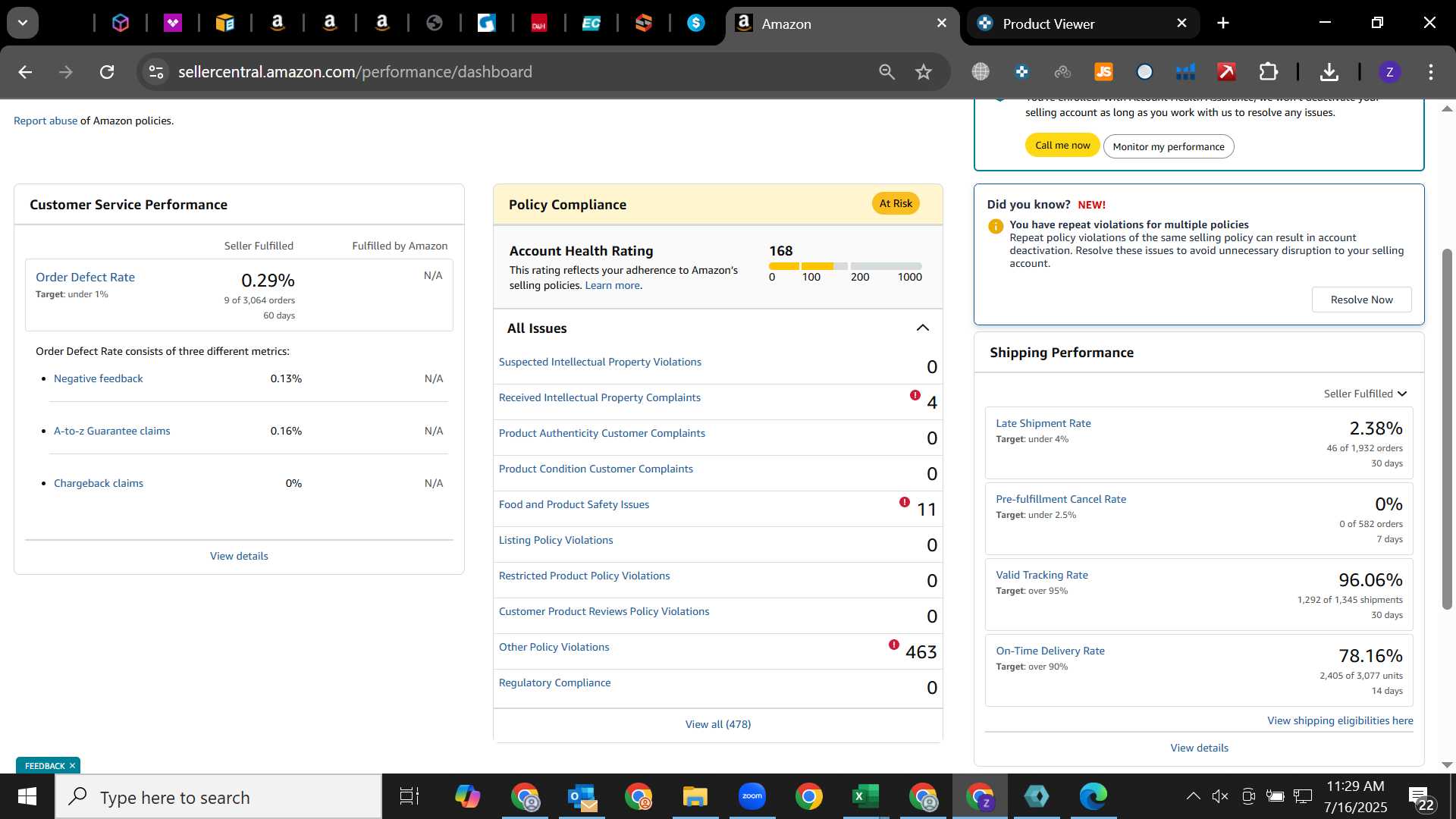Click alert icon for Other Policy Violations

pos(894,645)
